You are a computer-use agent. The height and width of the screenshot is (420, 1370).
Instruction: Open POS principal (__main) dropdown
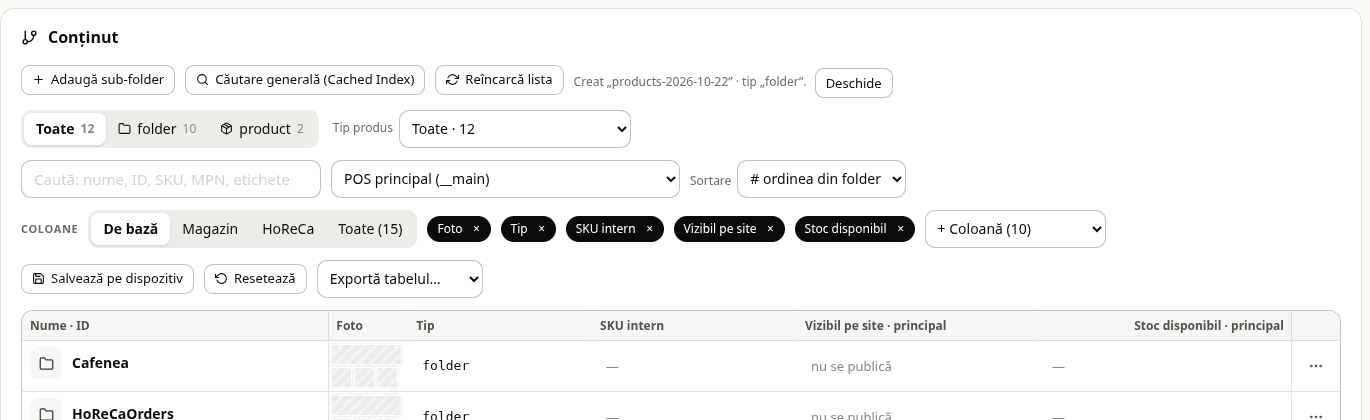point(505,179)
